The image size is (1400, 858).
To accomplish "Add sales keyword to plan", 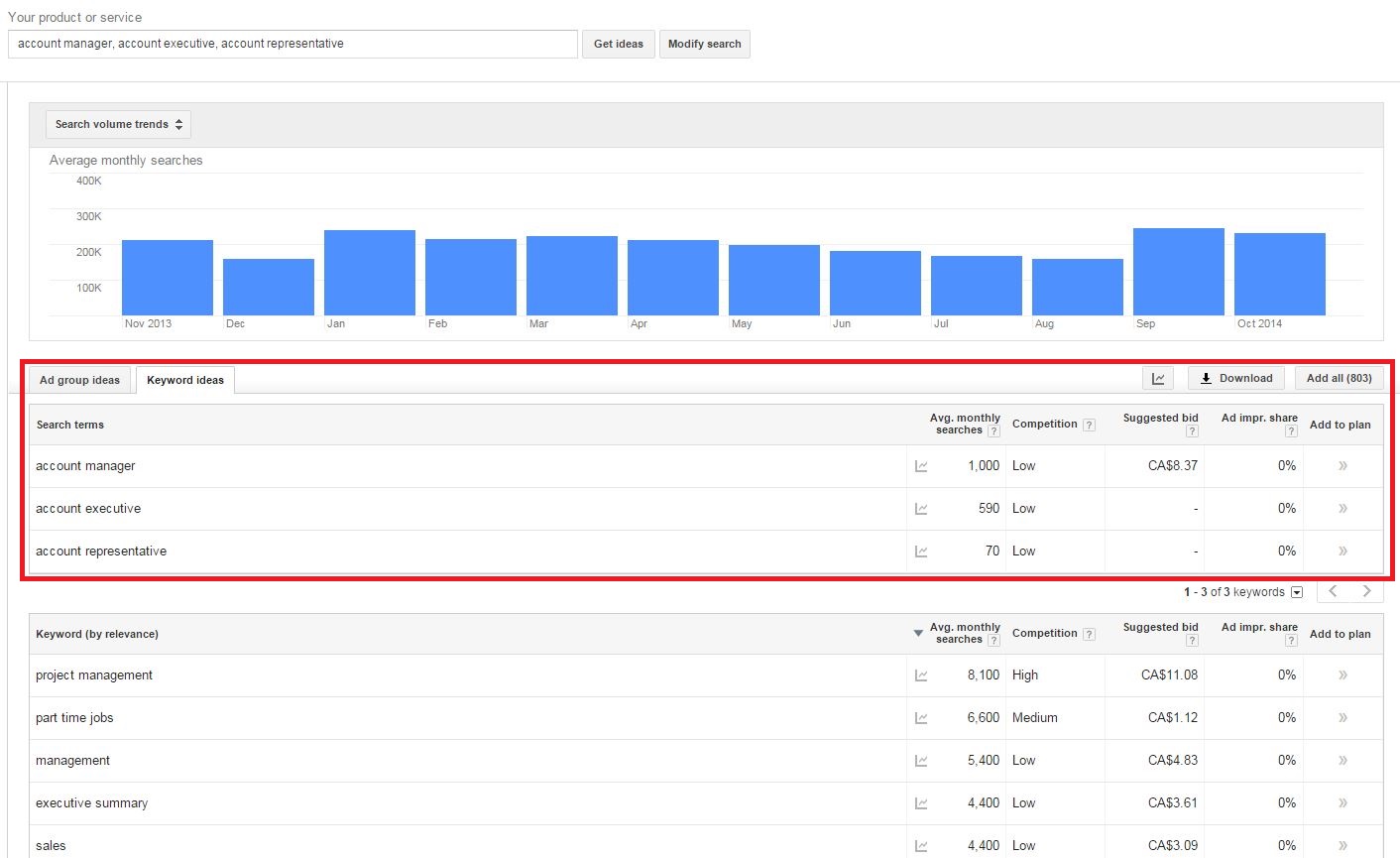I will [x=1342, y=846].
